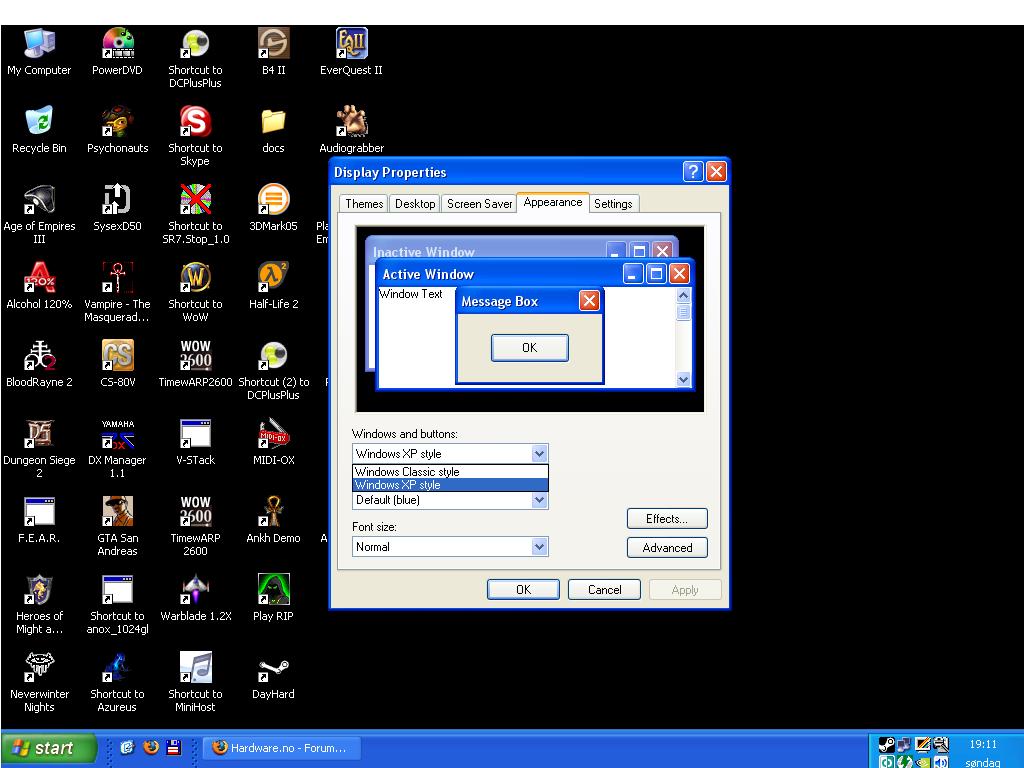The width and height of the screenshot is (1024, 768).
Task: Collapse the Windows and buttons dropdown arrow
Action: [x=539, y=453]
